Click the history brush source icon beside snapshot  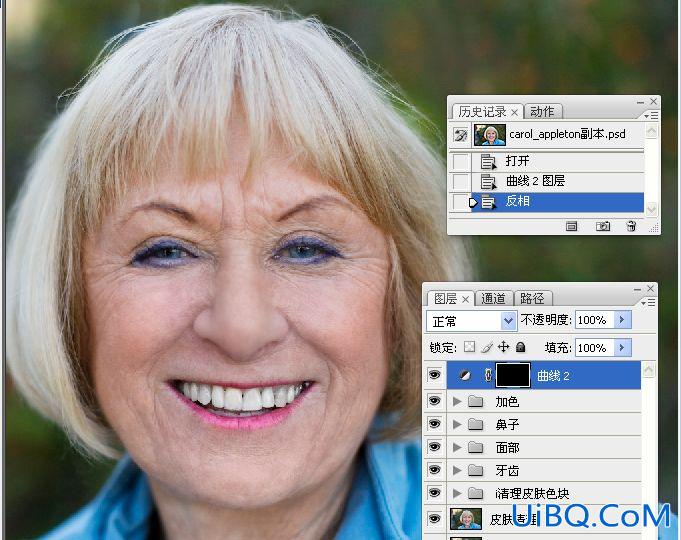coord(460,135)
